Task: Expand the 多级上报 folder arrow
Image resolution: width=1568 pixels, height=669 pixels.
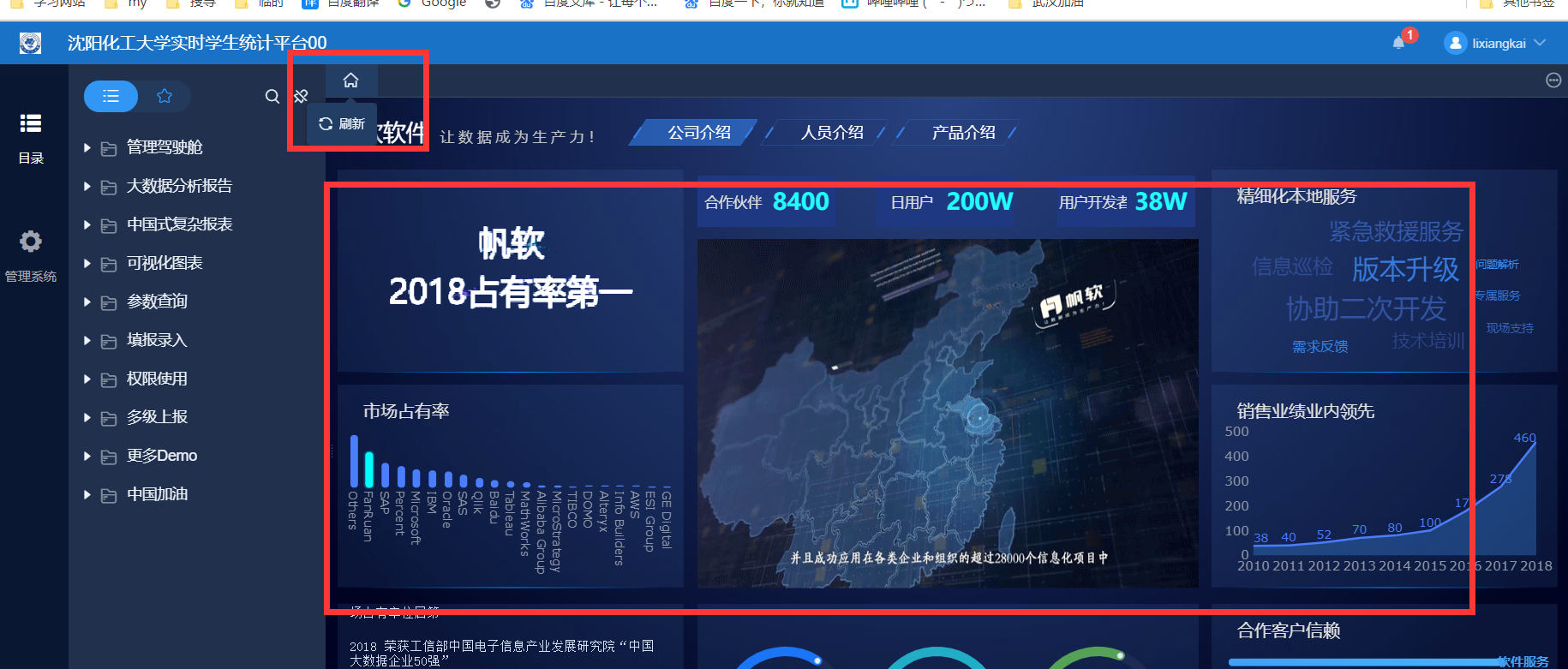Action: coord(87,417)
